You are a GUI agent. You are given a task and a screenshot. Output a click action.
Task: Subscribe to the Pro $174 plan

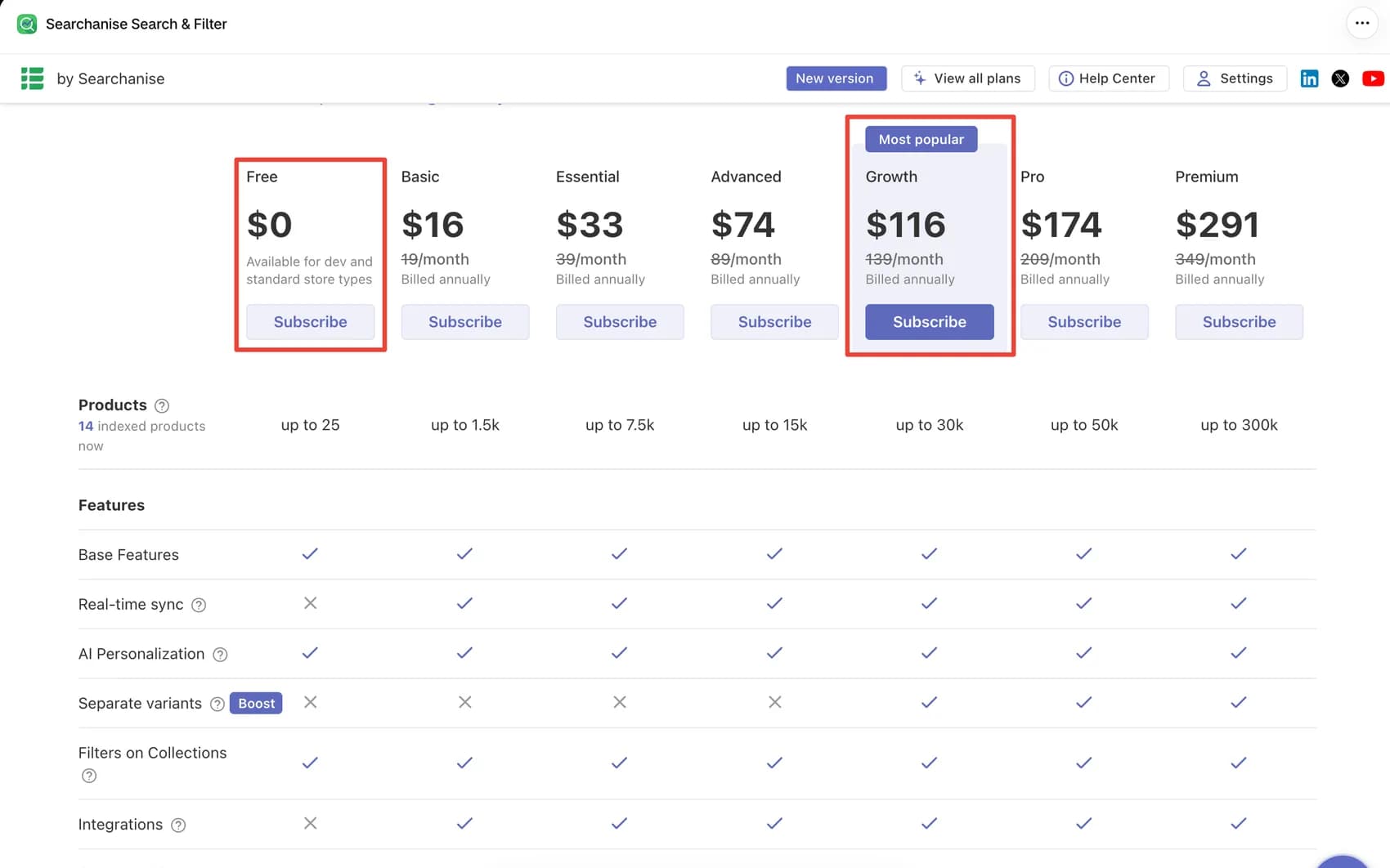(x=1084, y=322)
